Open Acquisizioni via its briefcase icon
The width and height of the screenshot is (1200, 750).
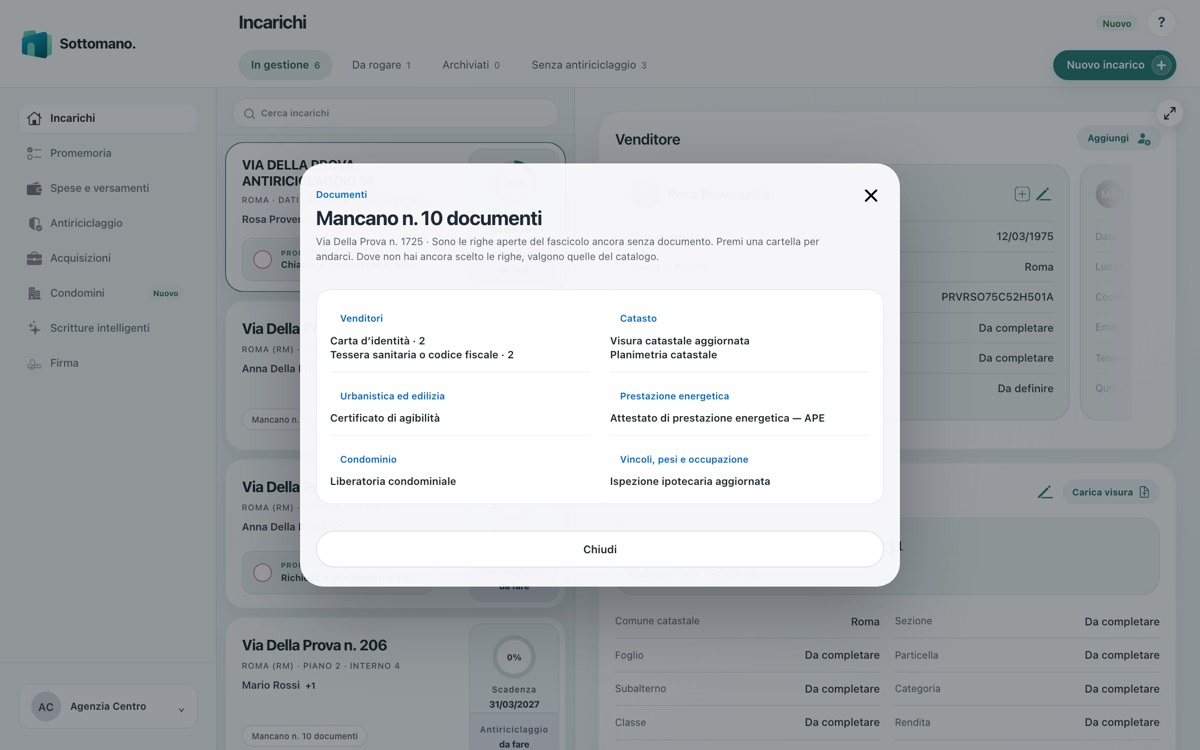35,258
